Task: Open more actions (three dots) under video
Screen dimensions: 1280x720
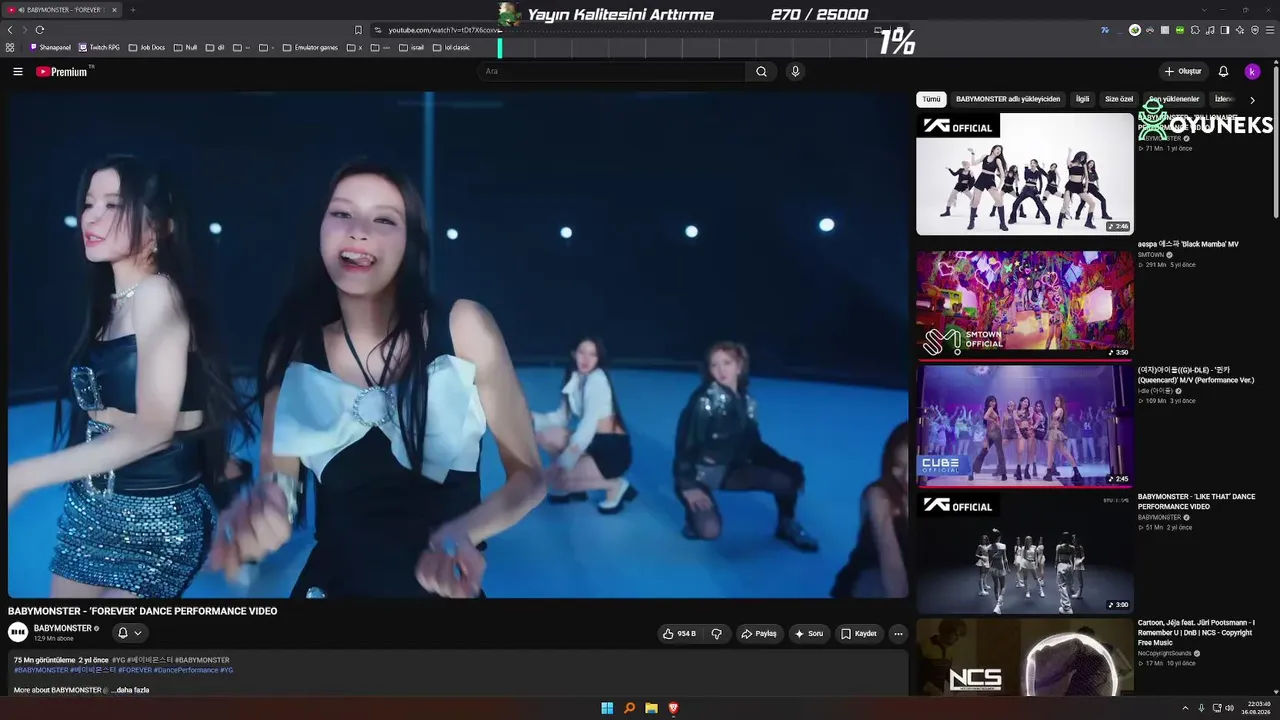Action: point(898,633)
